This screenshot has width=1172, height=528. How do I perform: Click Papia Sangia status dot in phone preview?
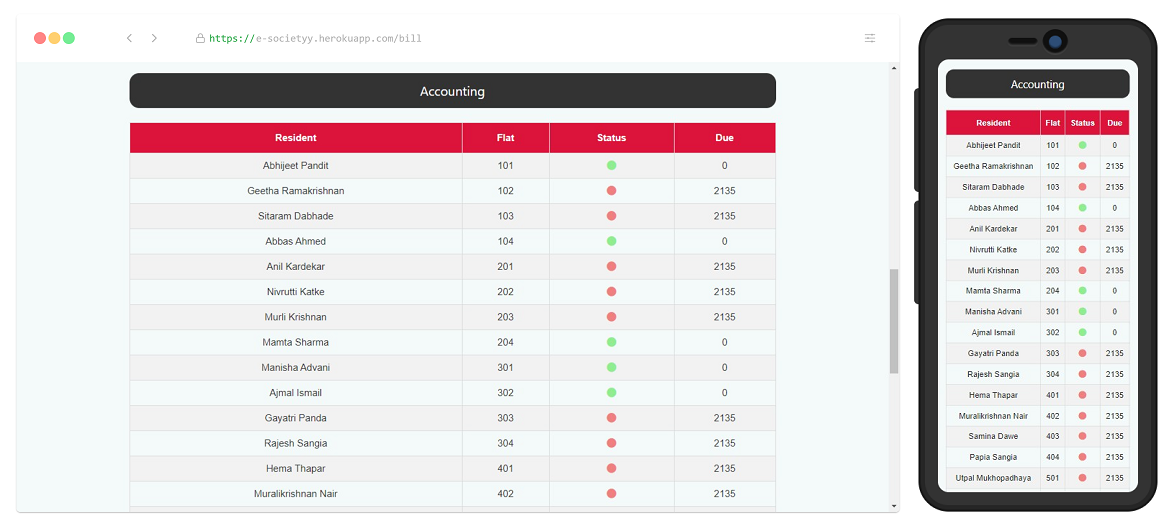[1082, 457]
